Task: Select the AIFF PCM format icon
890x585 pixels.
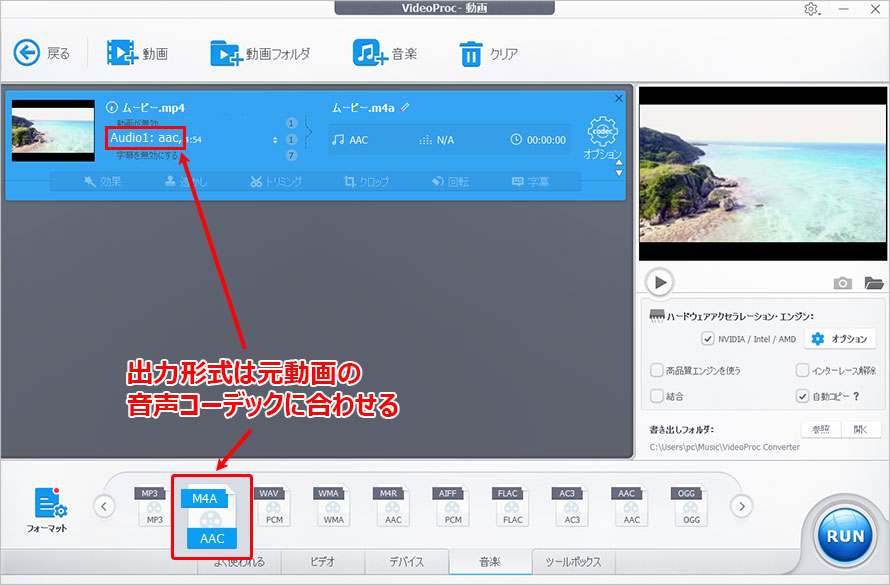Action: 451,506
